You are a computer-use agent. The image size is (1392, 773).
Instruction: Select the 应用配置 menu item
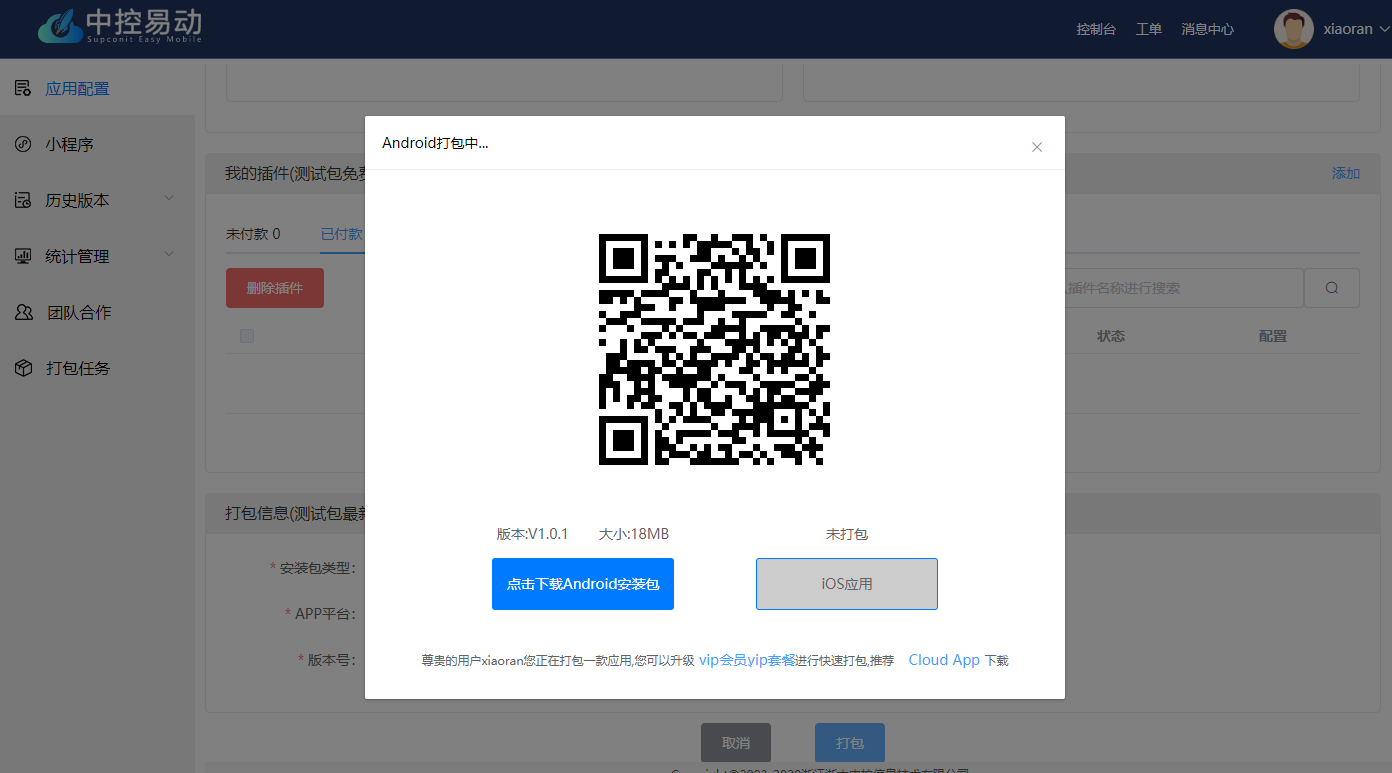(97, 88)
